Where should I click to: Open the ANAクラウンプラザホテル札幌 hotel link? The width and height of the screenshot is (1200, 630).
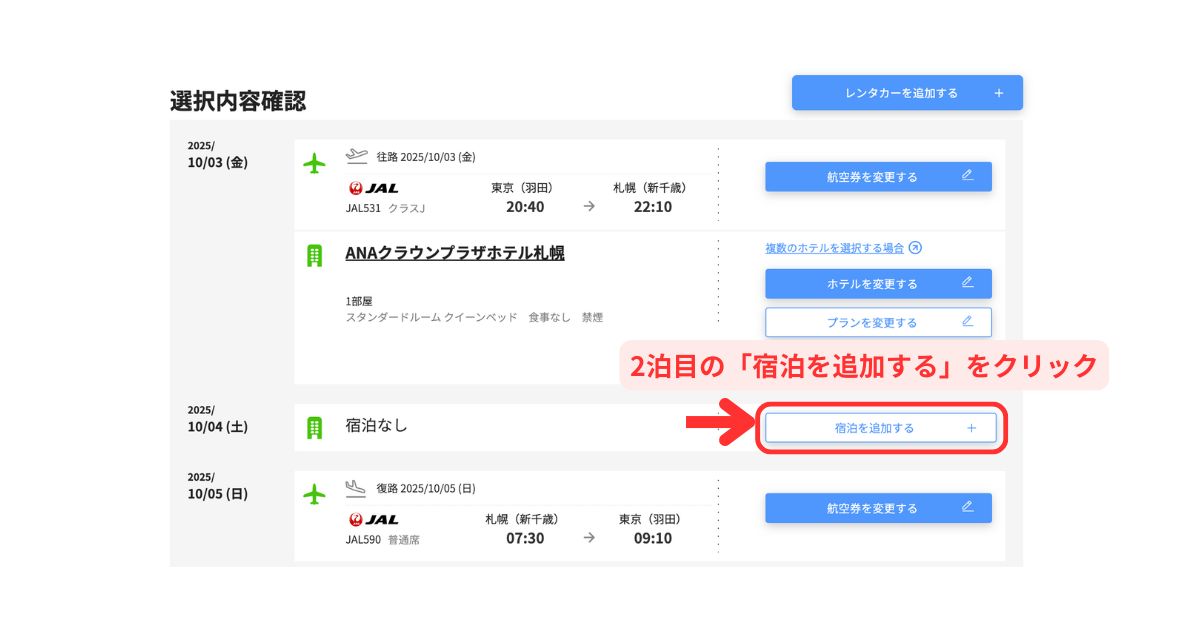click(454, 254)
